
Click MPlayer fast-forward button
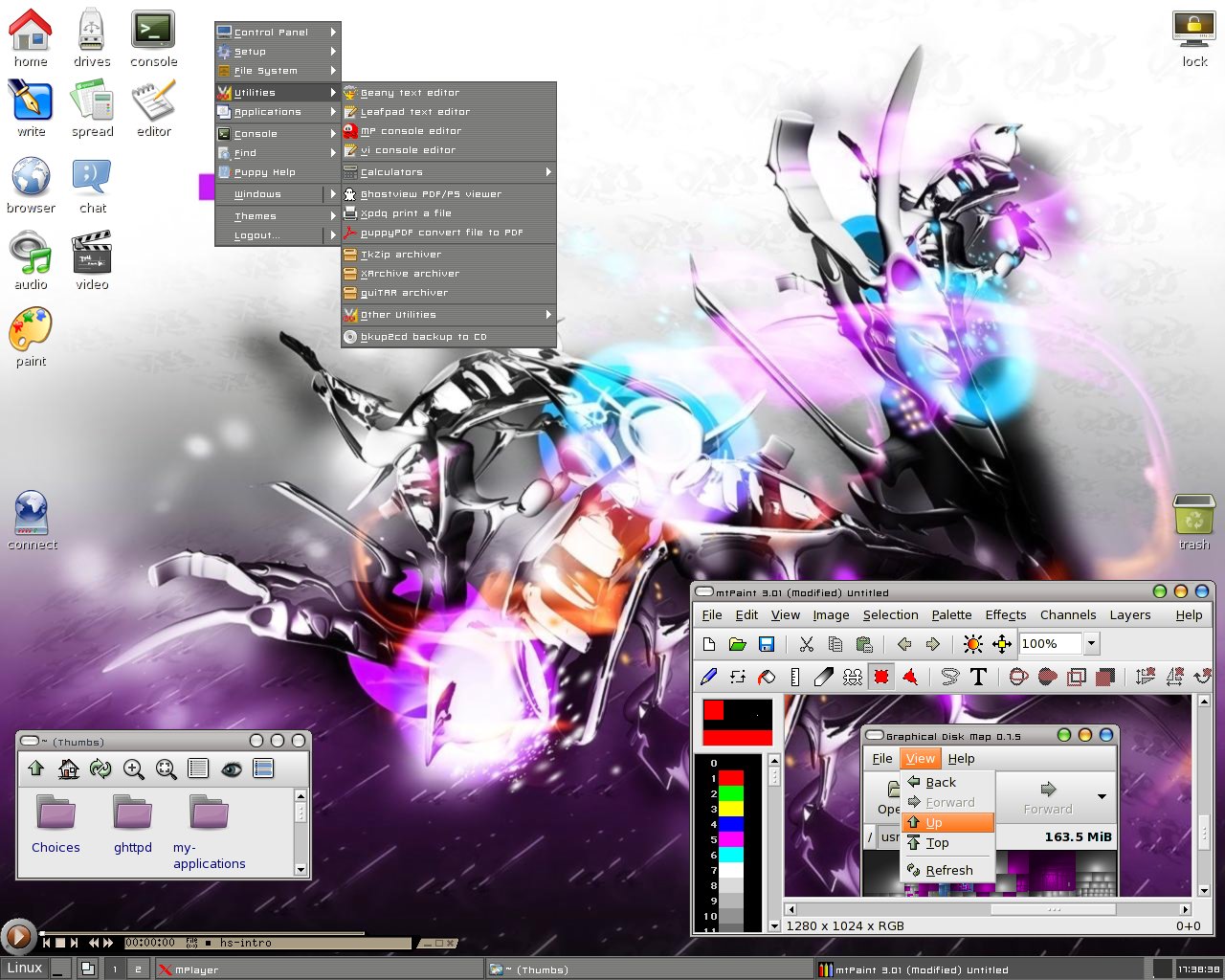108,943
